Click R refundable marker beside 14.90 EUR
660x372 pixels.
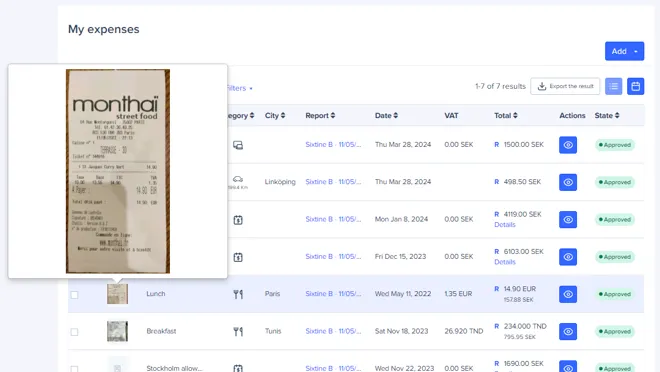tap(497, 289)
